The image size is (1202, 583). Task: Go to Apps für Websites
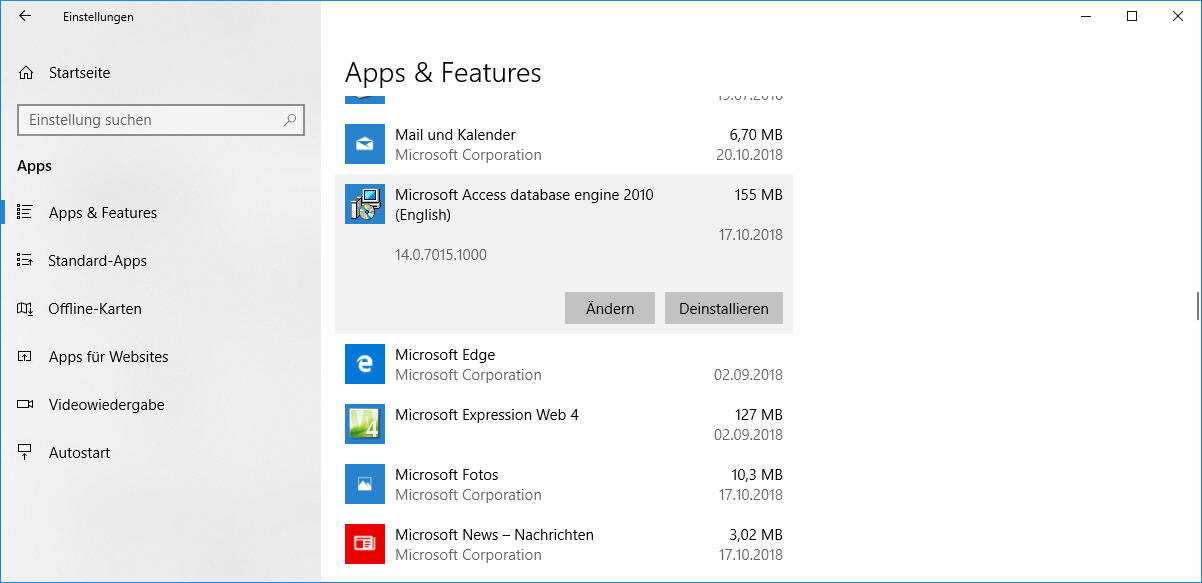tap(108, 357)
